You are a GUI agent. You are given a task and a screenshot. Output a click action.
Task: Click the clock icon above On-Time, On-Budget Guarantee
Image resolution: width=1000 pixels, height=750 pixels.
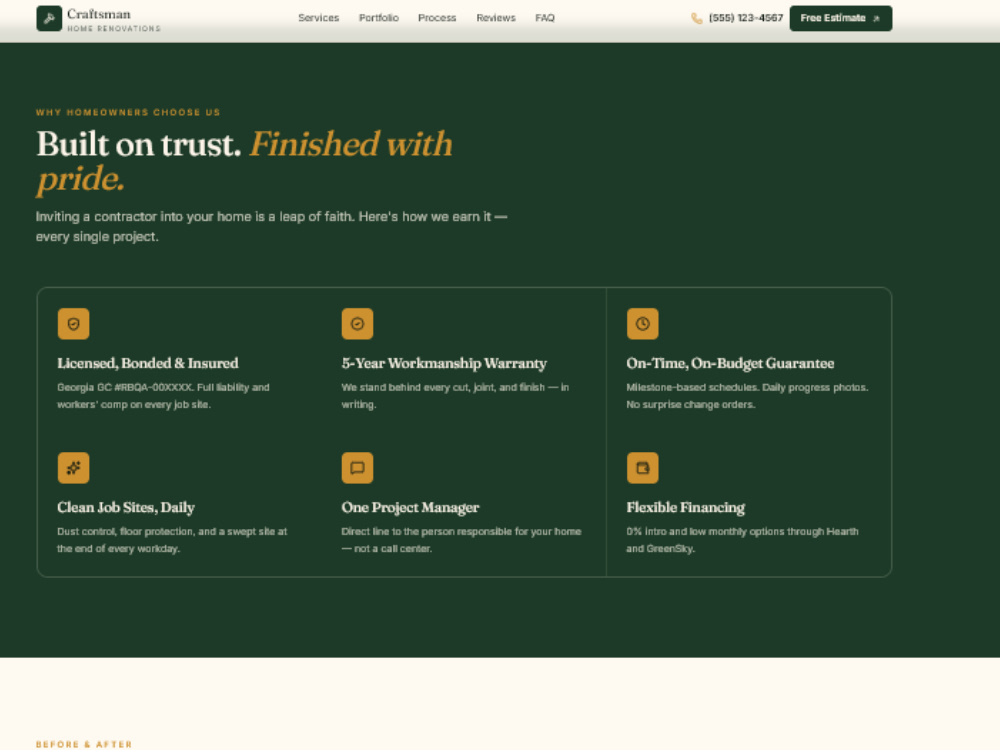(x=642, y=324)
